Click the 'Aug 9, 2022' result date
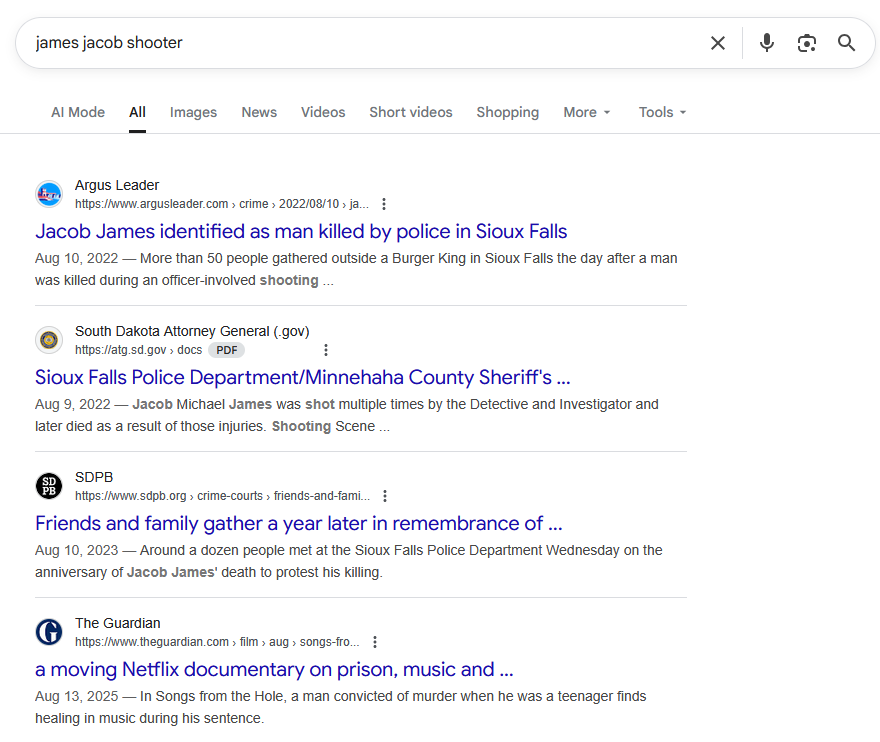880x742 pixels. tap(72, 404)
